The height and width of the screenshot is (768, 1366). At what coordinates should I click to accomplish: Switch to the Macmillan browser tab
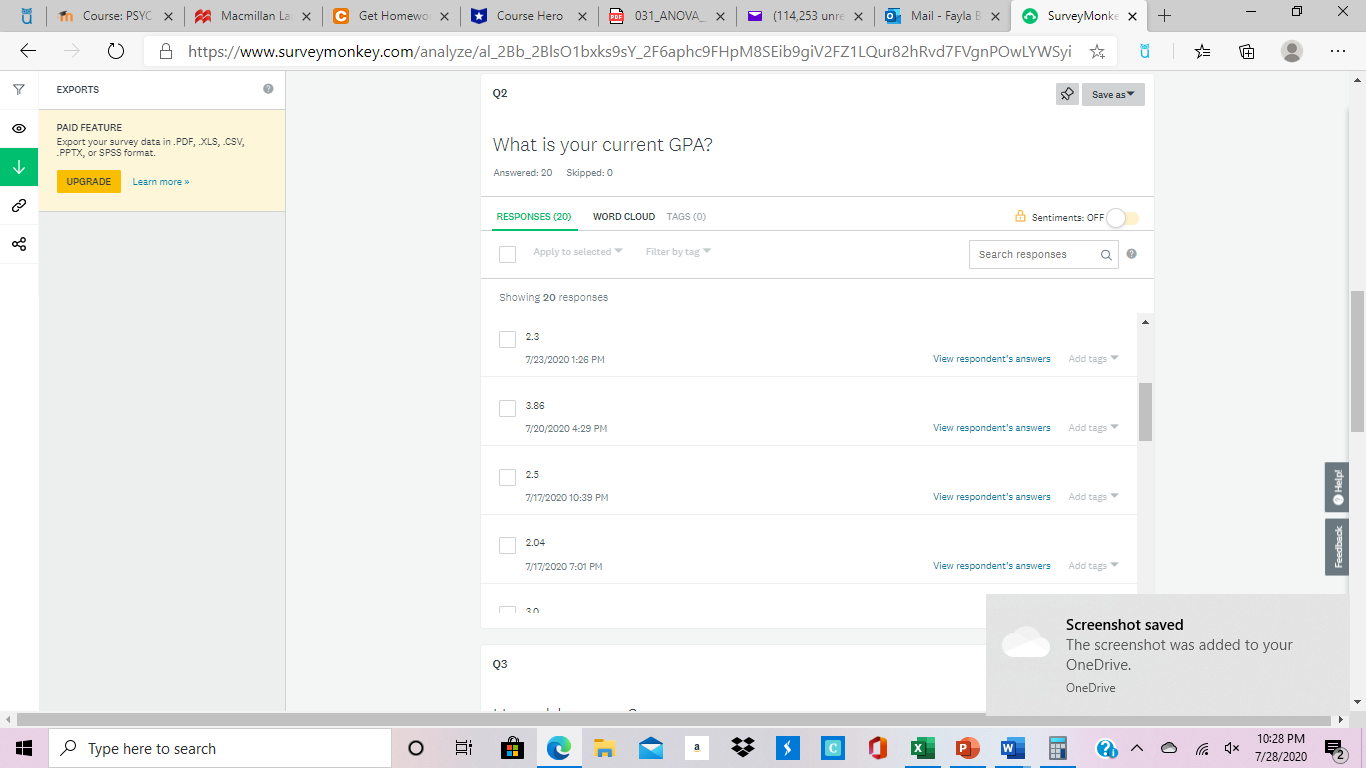[252, 16]
